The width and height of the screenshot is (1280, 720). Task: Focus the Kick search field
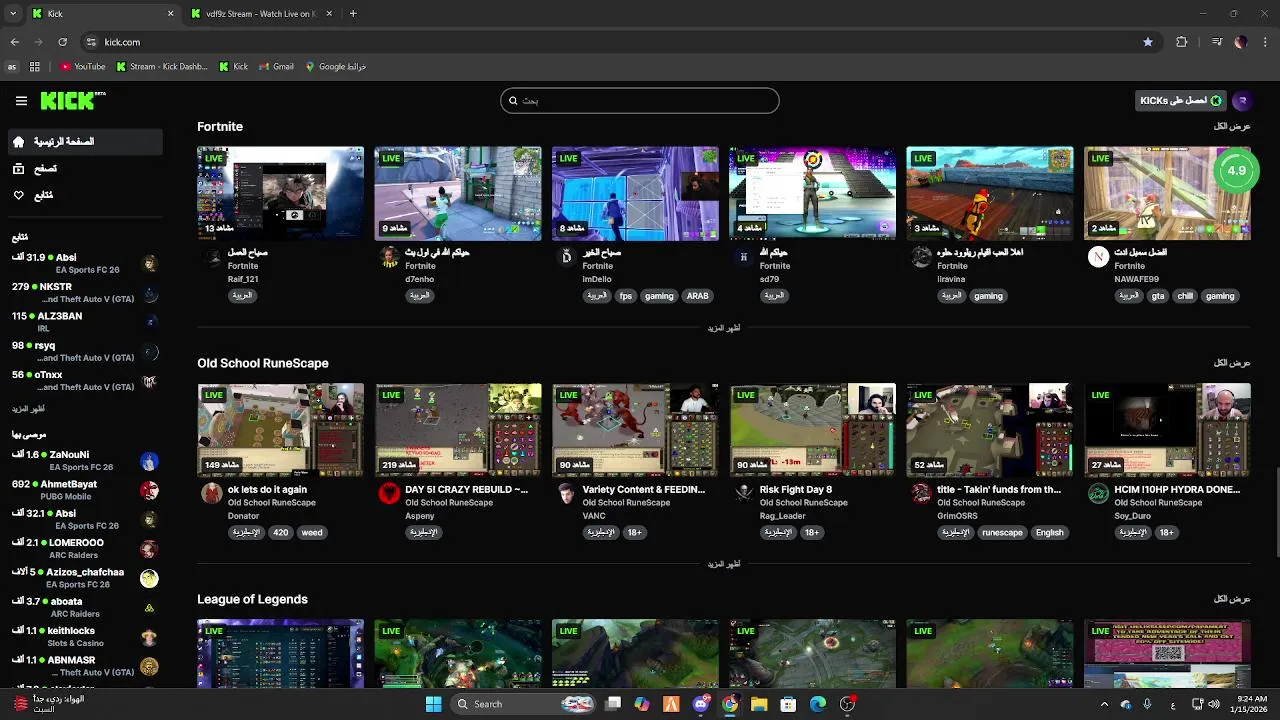(640, 100)
